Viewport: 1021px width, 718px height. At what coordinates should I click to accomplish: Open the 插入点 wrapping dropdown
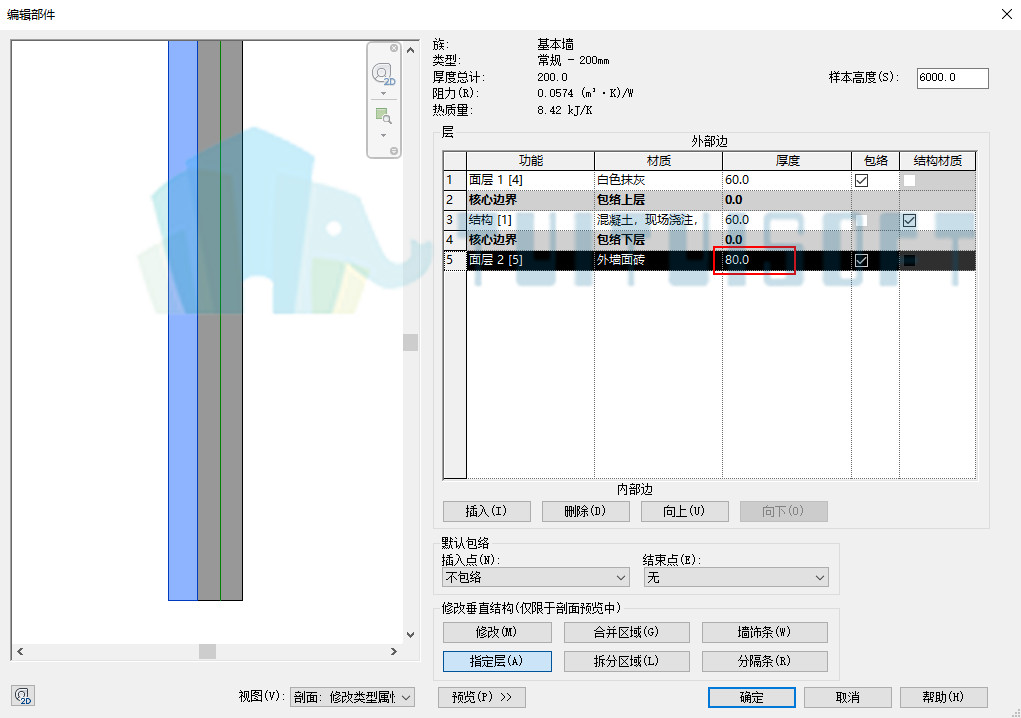tap(536, 577)
